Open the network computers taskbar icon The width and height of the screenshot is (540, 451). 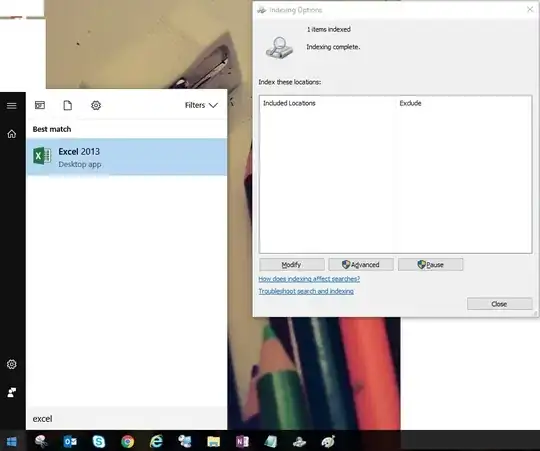185,441
